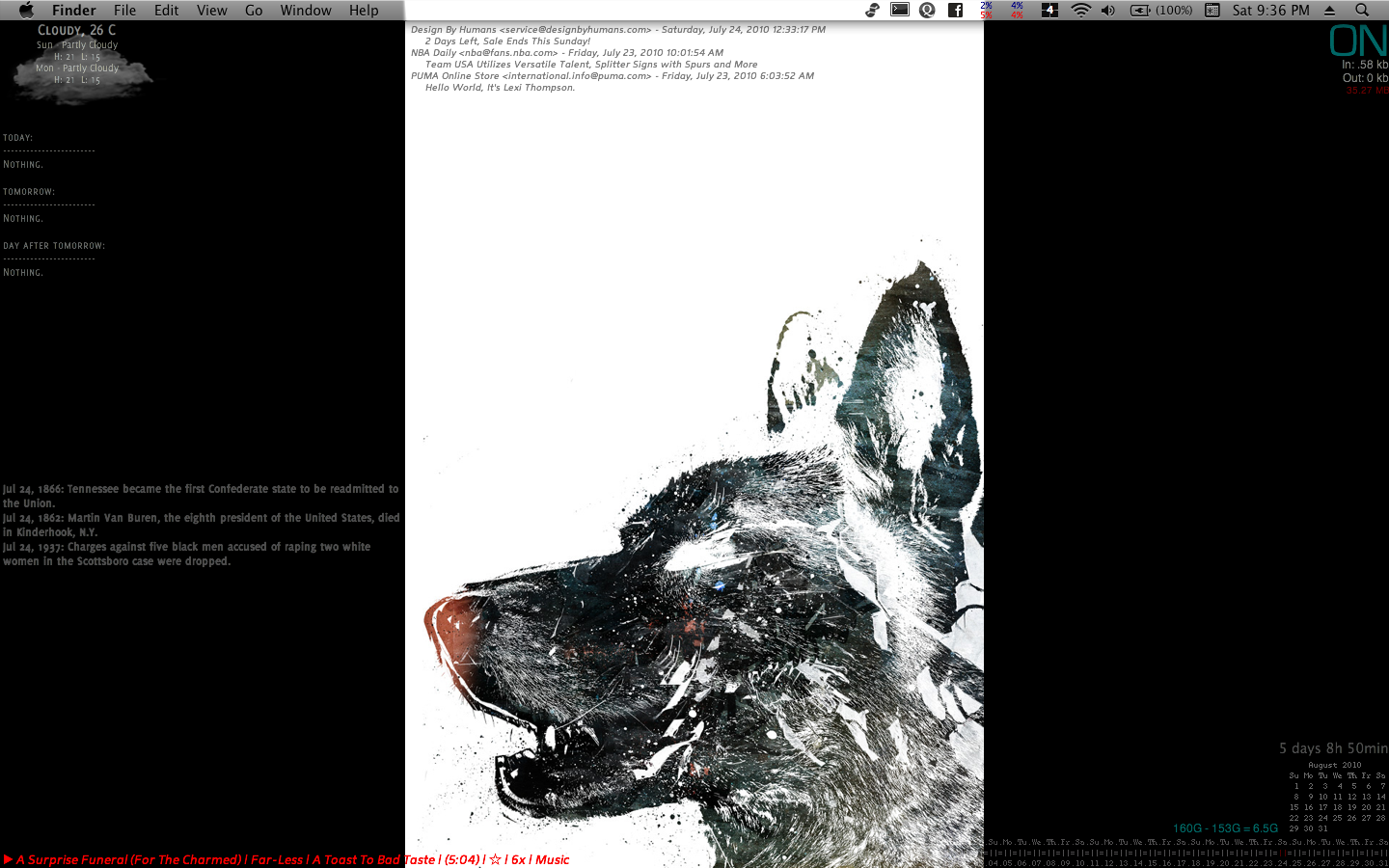Click the "Today:" agenda heading
This screenshot has height=868, width=1389.
tap(18, 138)
